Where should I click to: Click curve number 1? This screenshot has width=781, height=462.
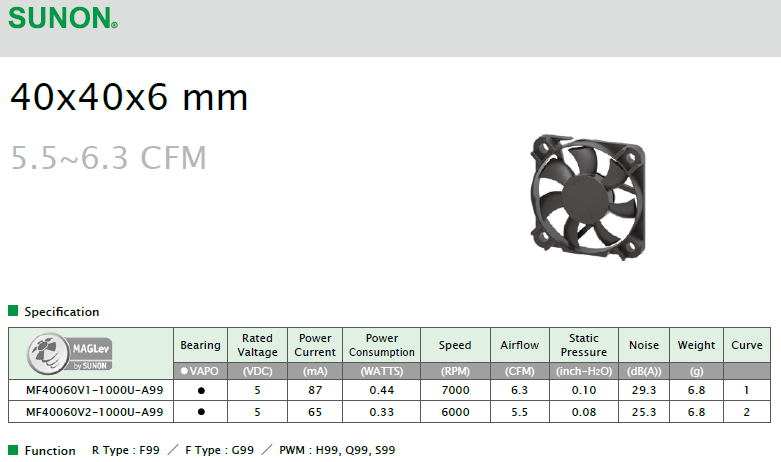[x=747, y=390]
